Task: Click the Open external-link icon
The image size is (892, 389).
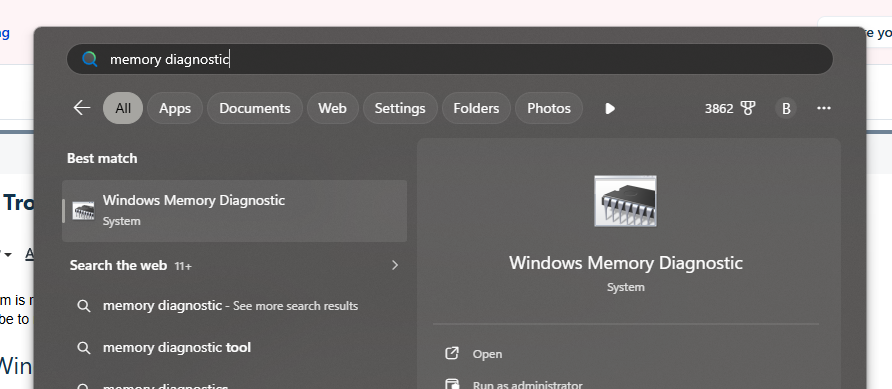Action: 452,354
